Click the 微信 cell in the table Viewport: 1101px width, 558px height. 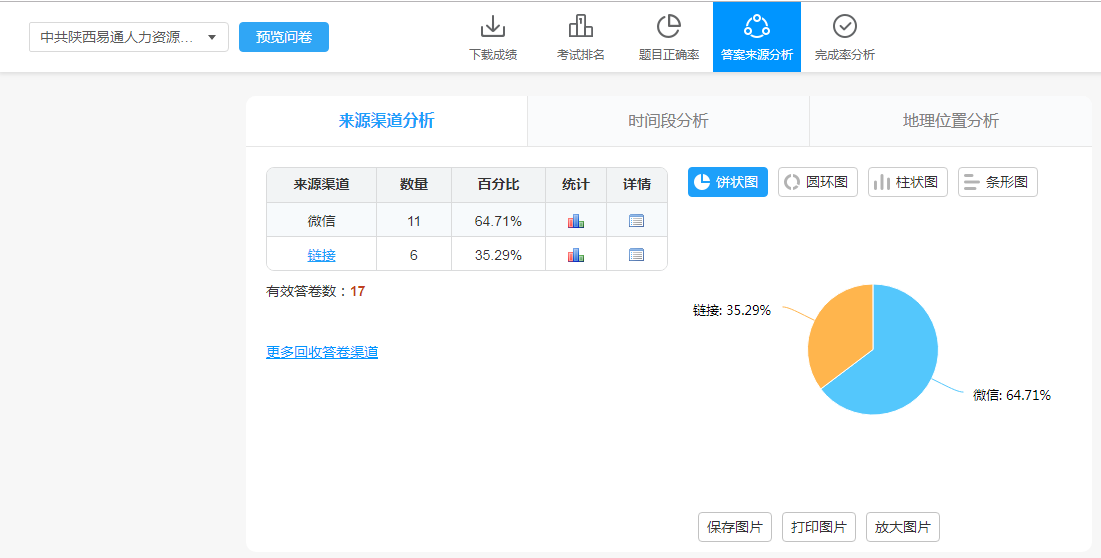click(x=321, y=221)
